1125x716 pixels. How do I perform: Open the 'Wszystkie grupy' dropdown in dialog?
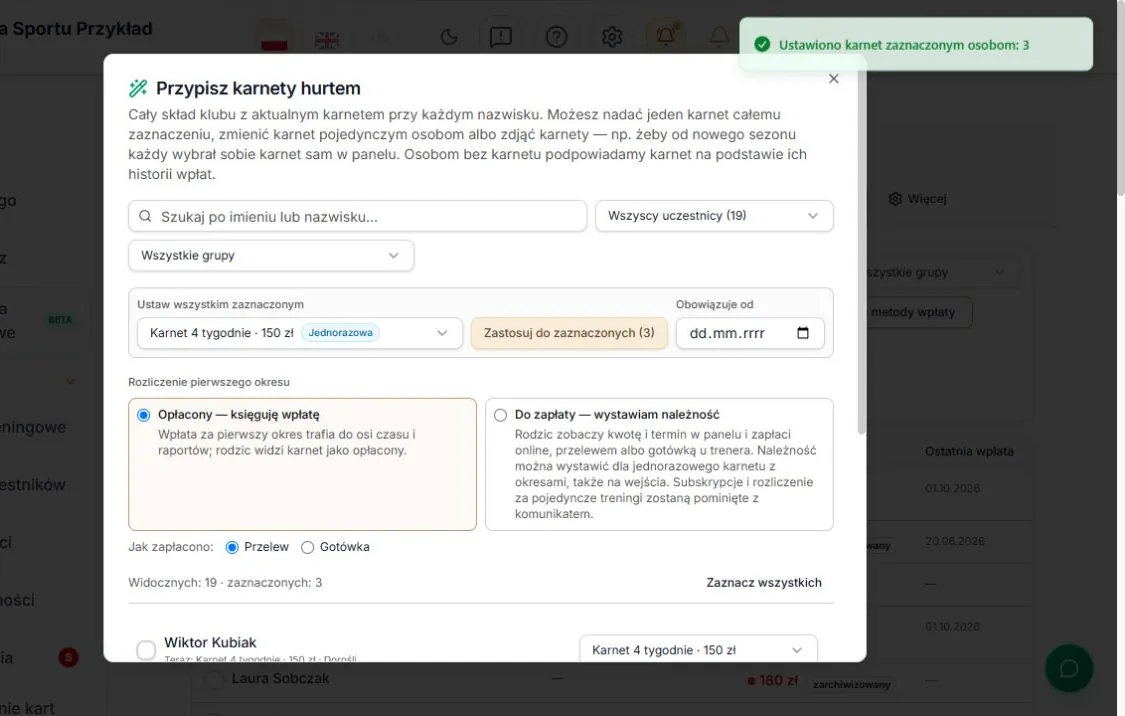pos(270,255)
